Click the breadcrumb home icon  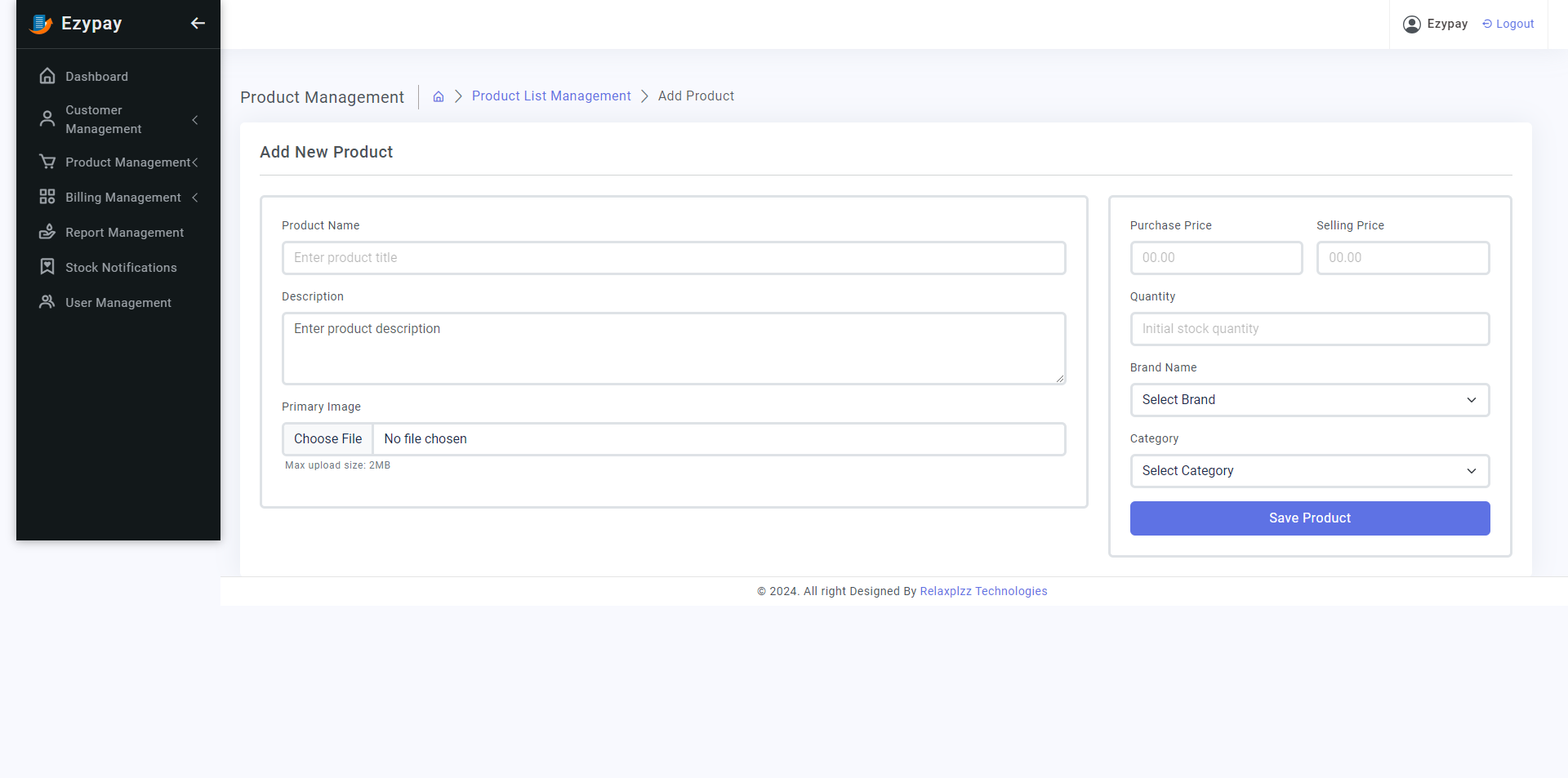click(439, 96)
